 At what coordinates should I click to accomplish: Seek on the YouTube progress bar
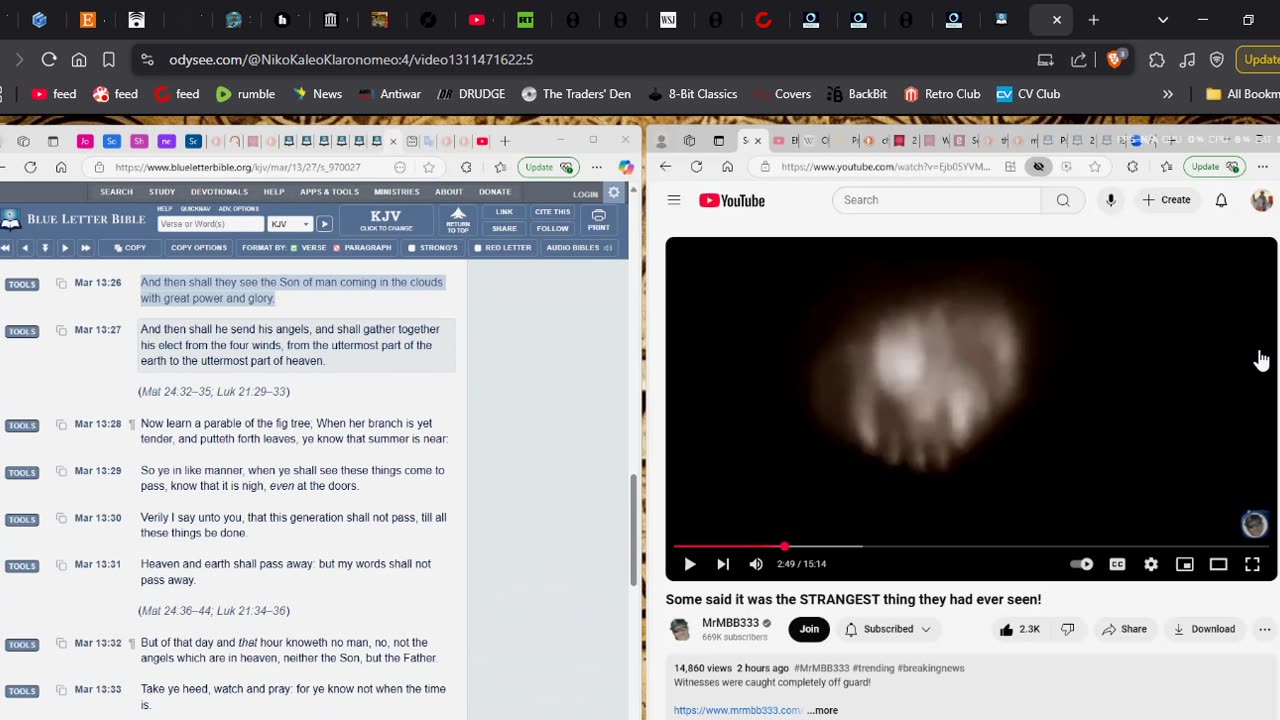pos(971,546)
